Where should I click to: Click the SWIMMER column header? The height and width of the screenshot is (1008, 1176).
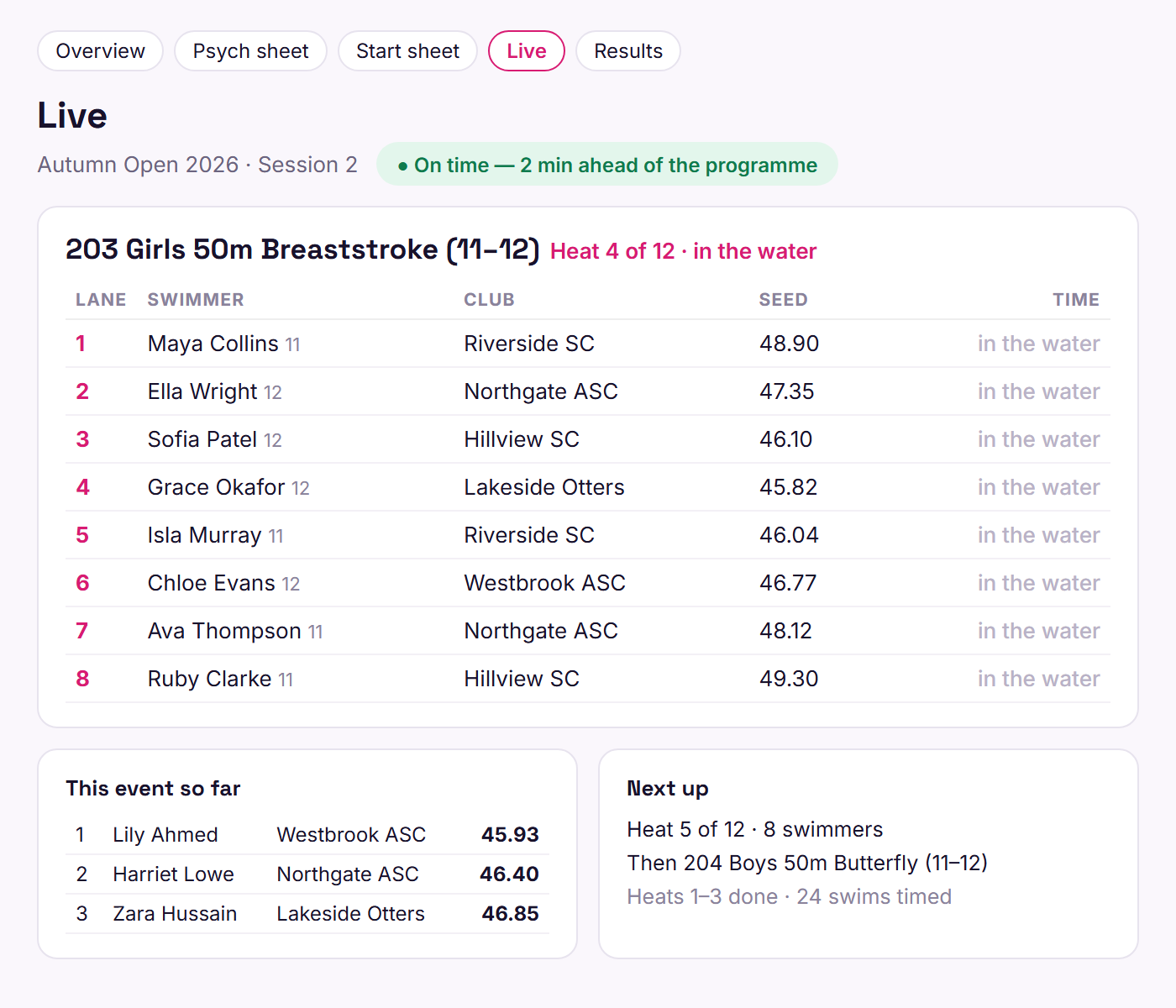(x=196, y=300)
